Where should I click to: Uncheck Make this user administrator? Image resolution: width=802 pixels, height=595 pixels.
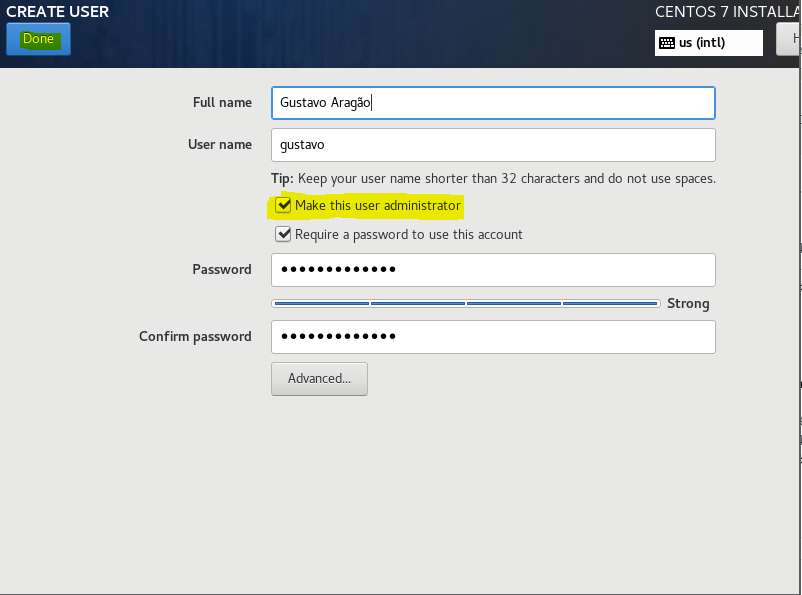coord(285,206)
